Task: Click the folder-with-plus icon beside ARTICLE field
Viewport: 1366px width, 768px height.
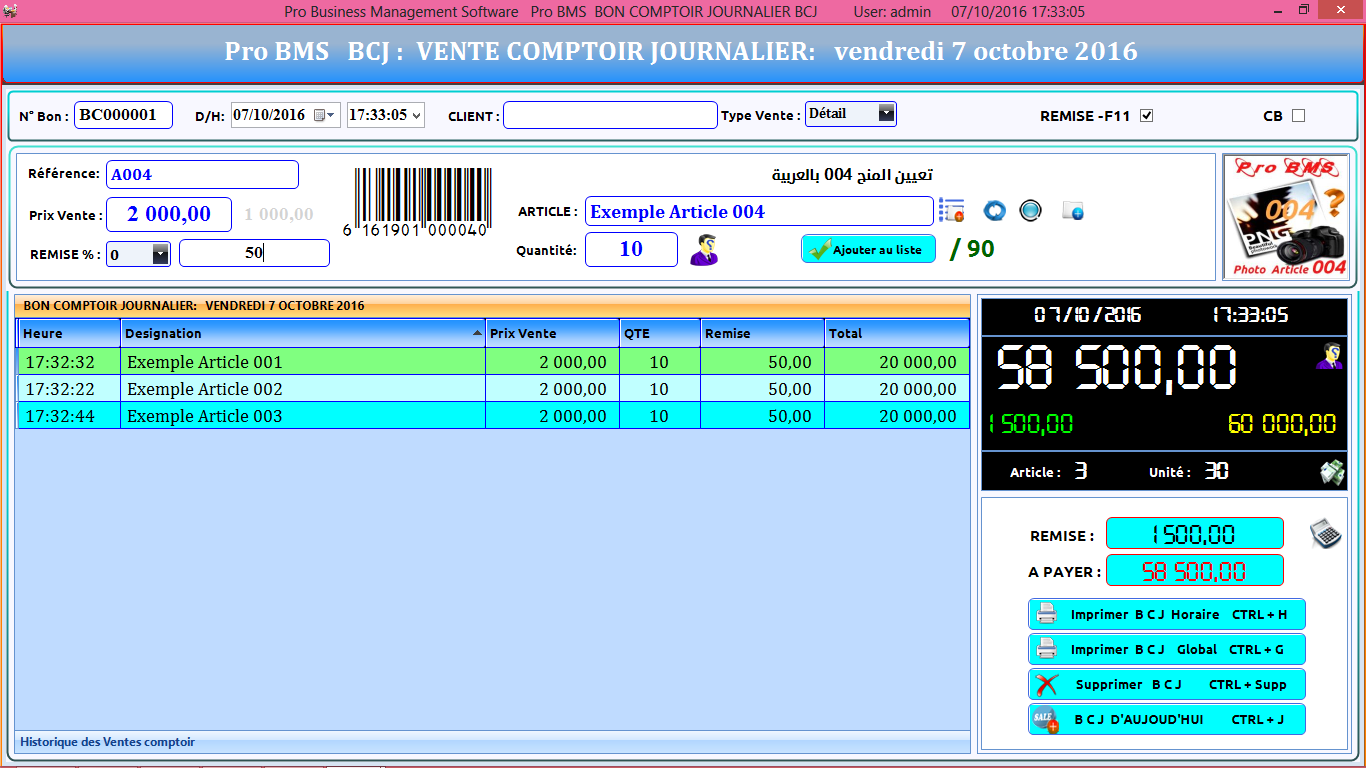Action: click(x=1072, y=210)
